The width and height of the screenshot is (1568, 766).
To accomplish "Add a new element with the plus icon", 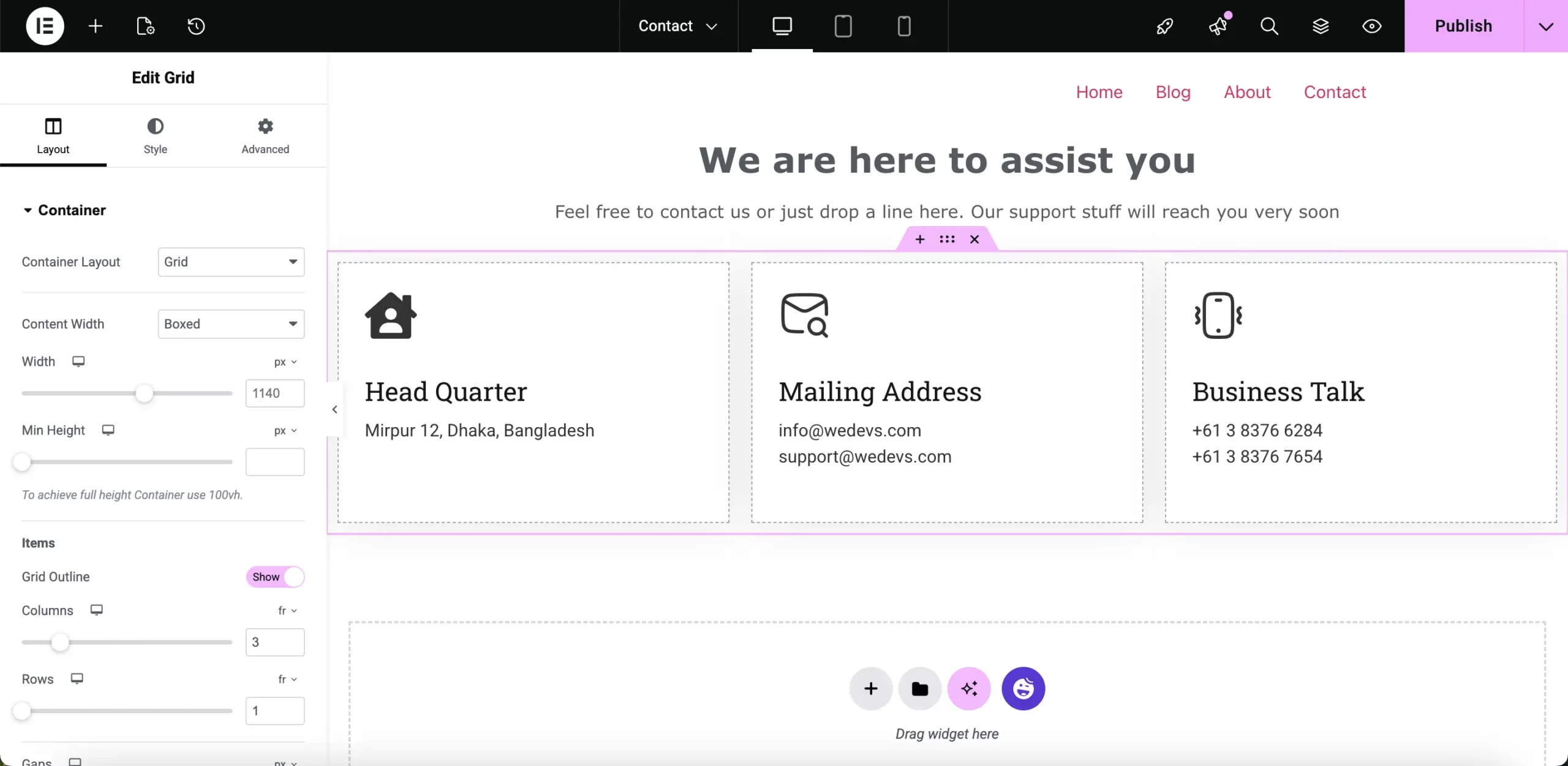I will click(x=95, y=26).
